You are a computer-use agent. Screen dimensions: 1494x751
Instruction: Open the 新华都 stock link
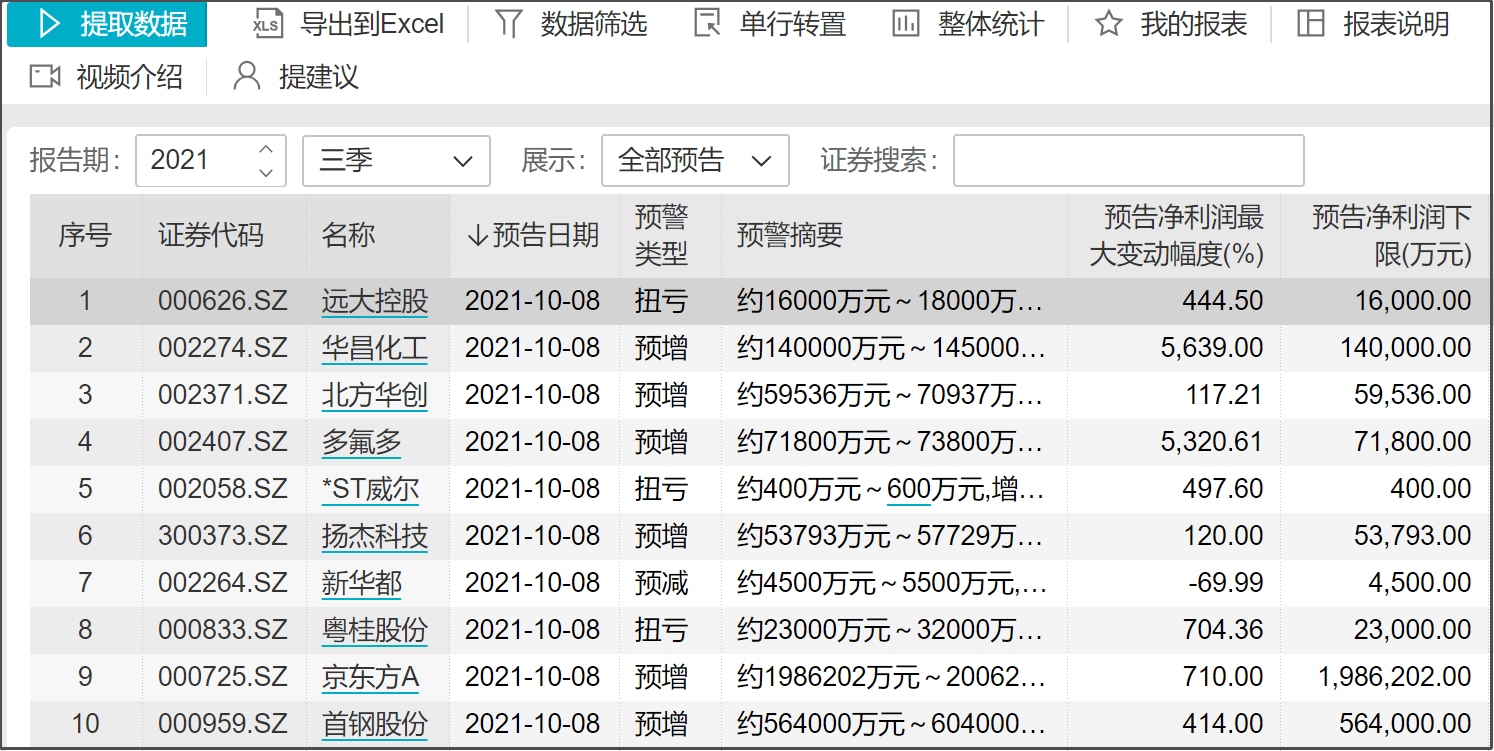click(362, 583)
